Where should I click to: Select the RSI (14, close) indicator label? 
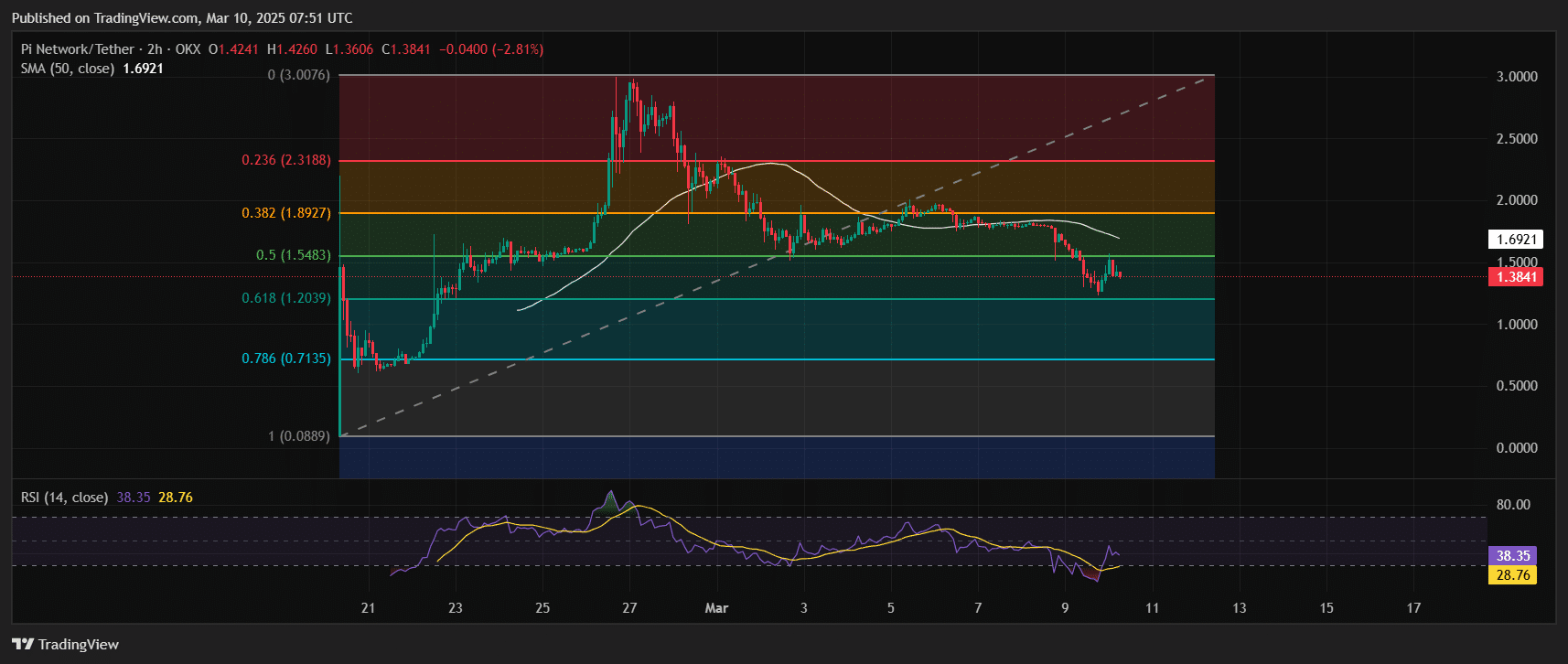pyautogui.click(x=64, y=498)
